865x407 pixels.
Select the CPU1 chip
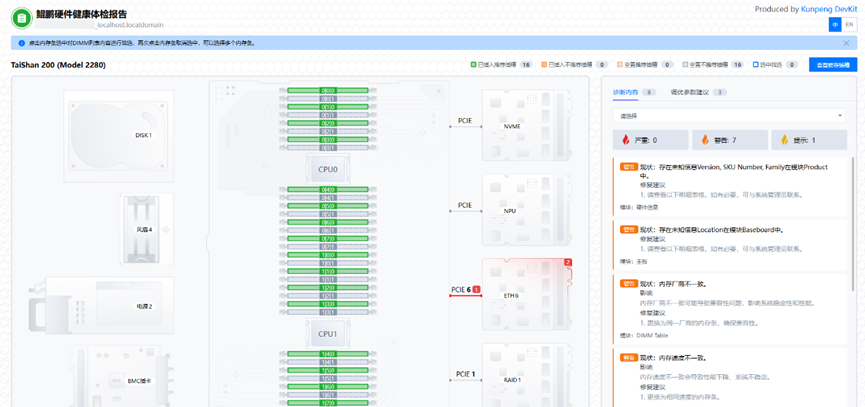328,333
